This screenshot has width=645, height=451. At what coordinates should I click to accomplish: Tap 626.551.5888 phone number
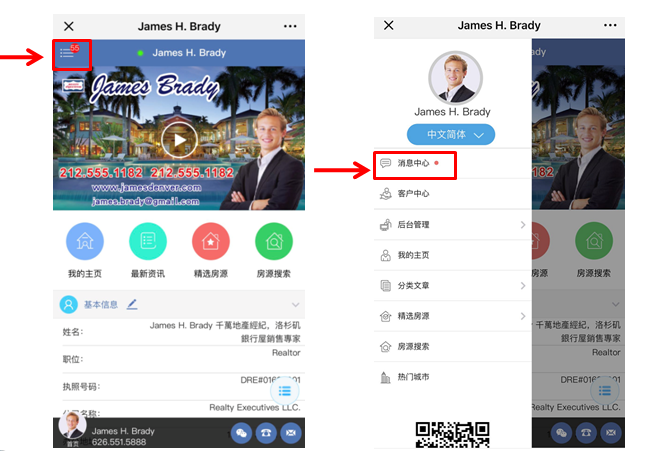[x=119, y=442]
